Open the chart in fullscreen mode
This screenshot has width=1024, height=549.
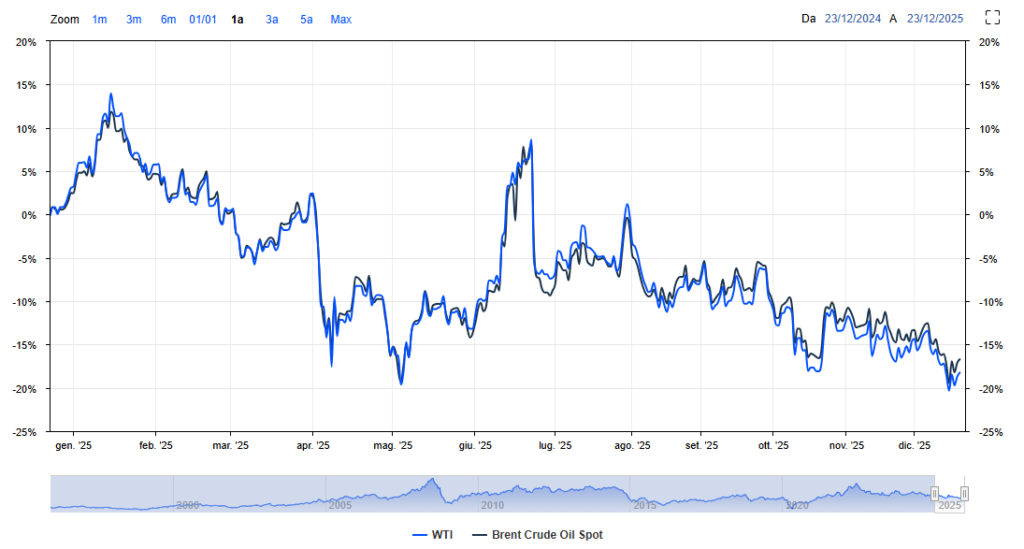[993, 17]
